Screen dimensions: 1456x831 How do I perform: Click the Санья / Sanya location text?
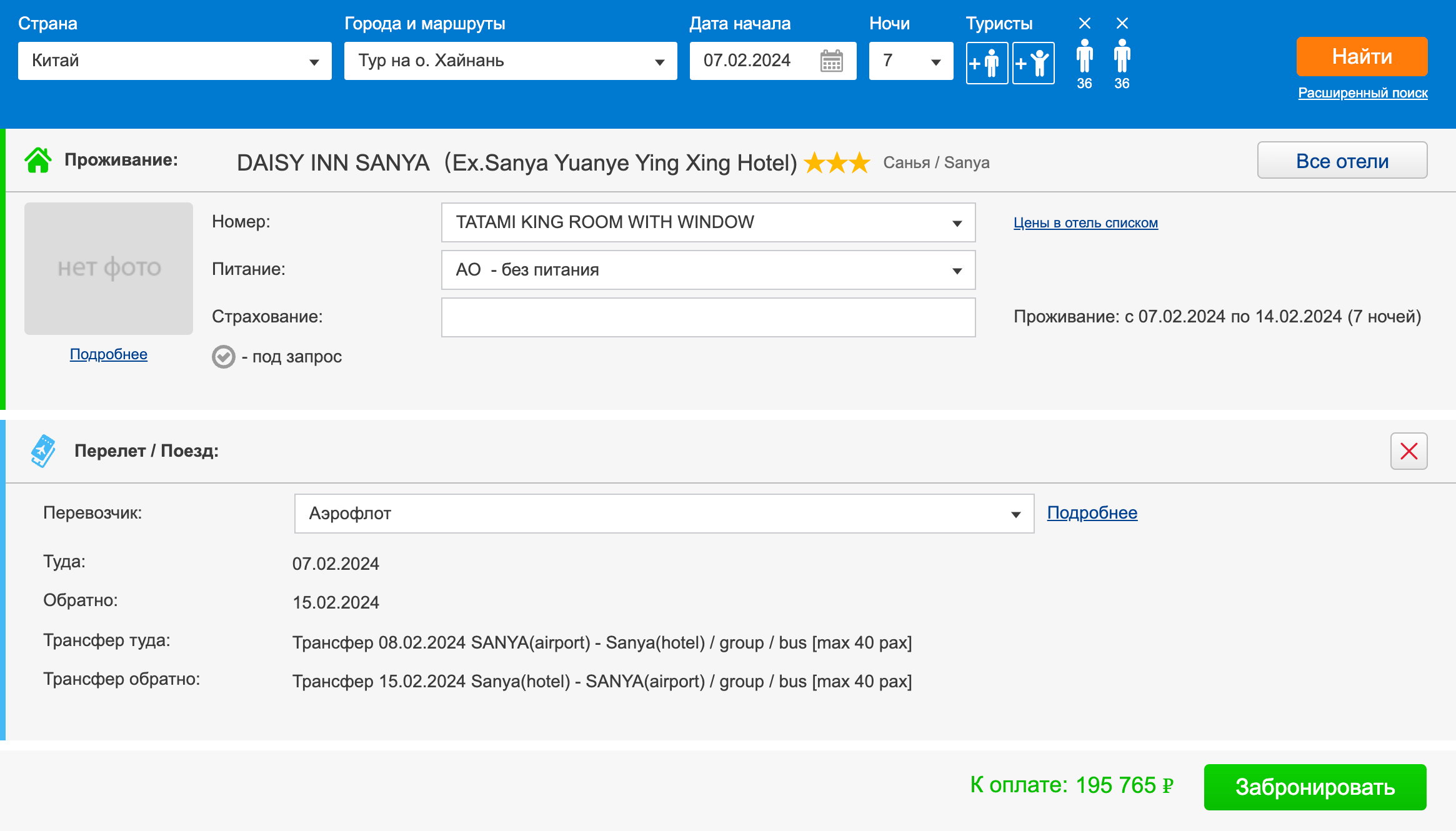(936, 163)
